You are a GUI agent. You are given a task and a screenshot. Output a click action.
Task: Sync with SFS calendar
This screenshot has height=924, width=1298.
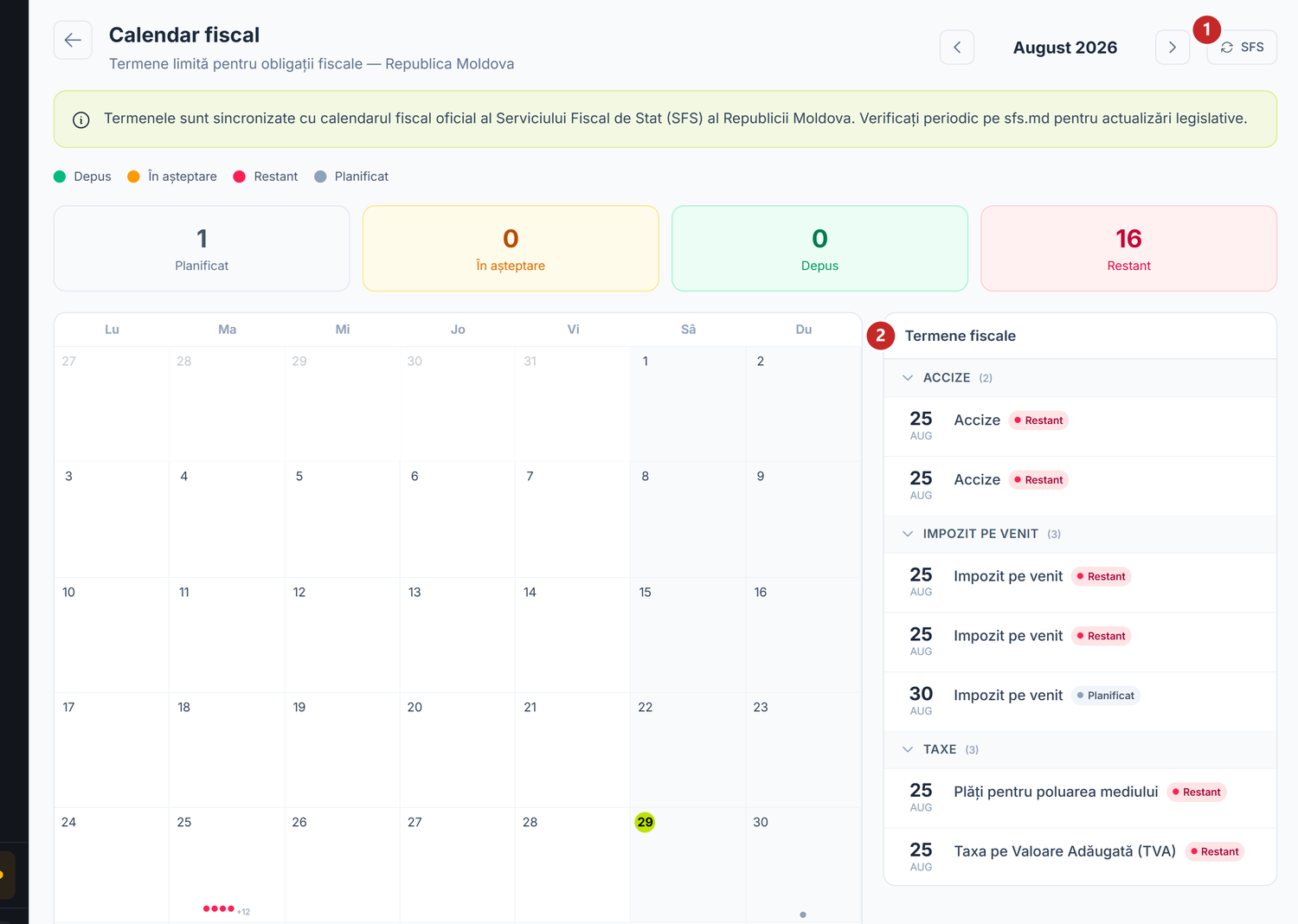(1242, 48)
